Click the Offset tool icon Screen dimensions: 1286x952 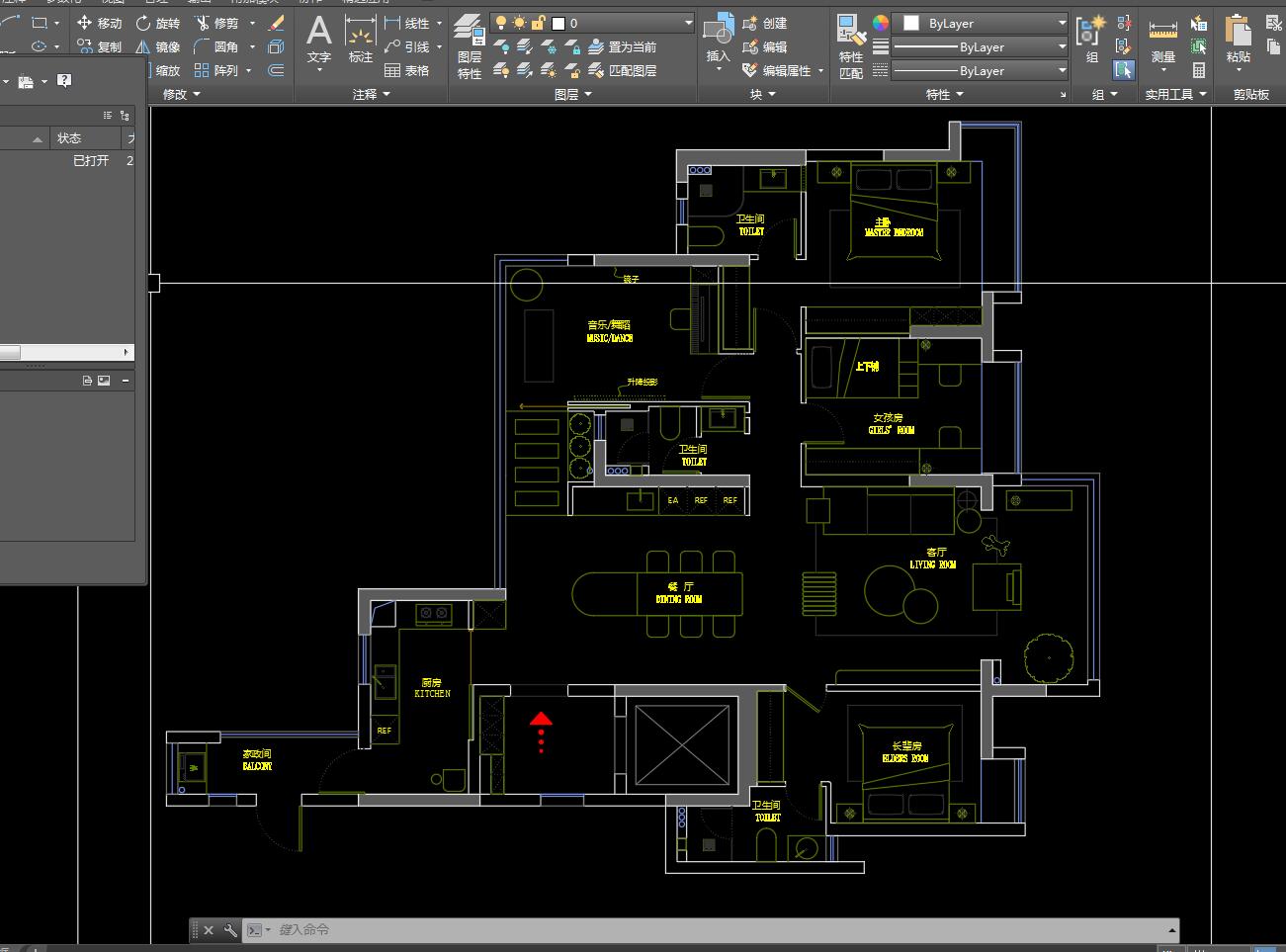277,70
